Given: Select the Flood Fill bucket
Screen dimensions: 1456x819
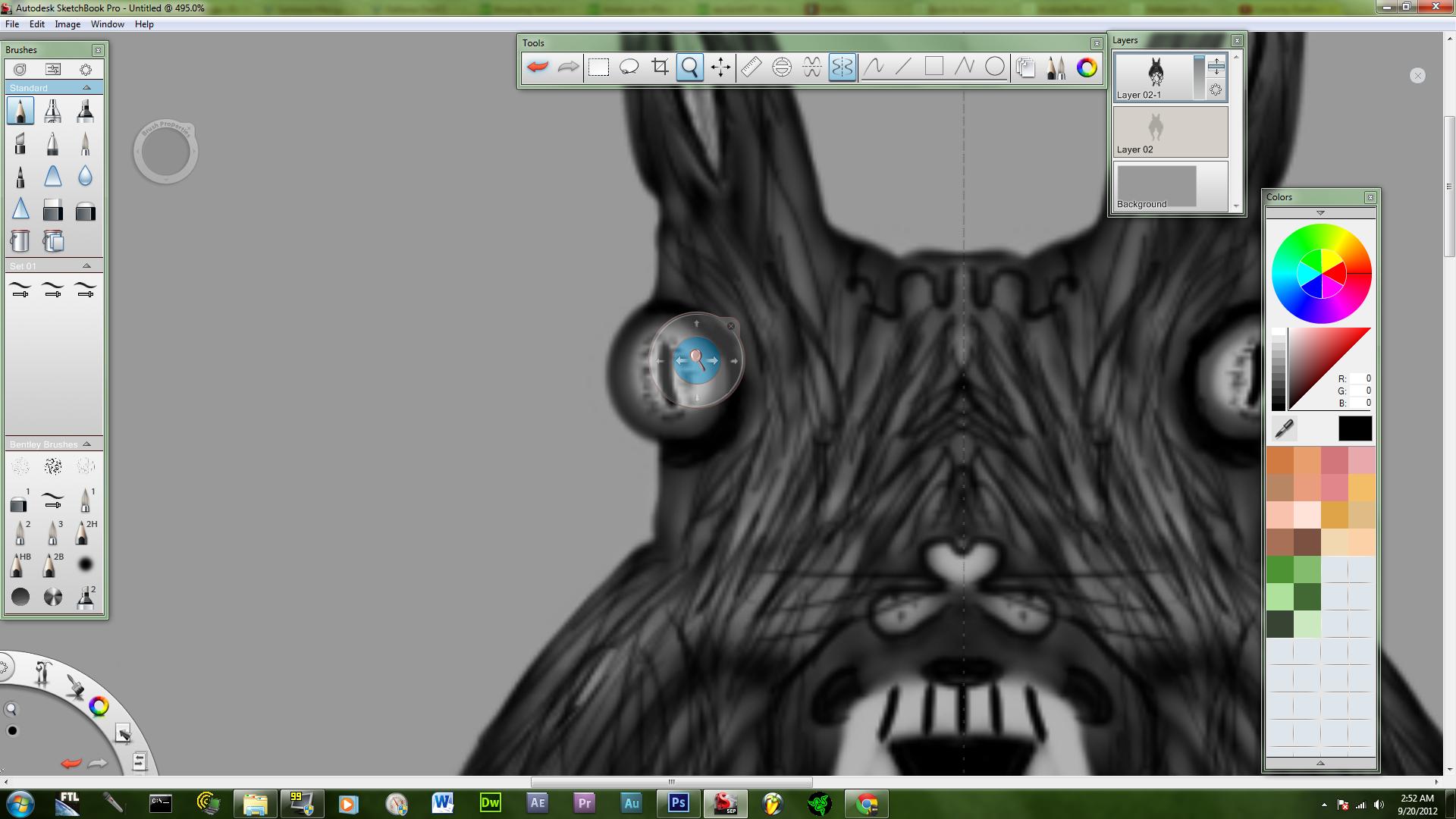Looking at the screenshot, I should pos(20,241).
